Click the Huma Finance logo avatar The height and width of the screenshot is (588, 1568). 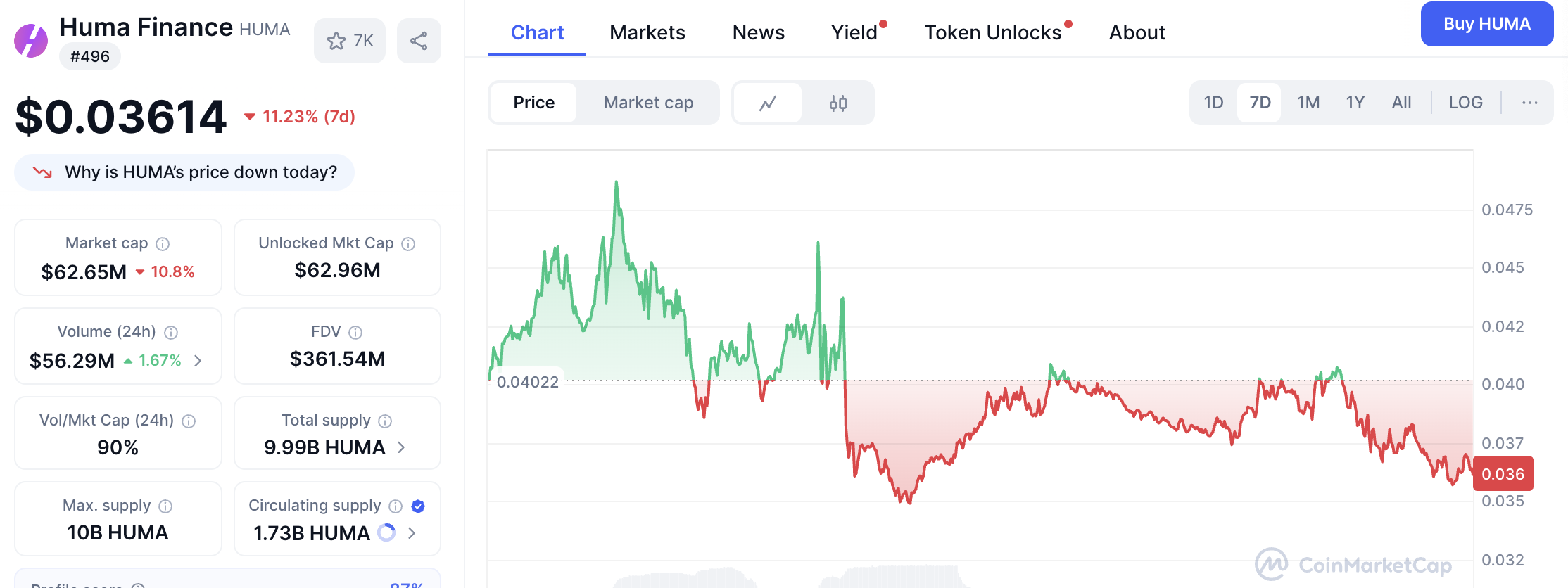pyautogui.click(x=30, y=40)
